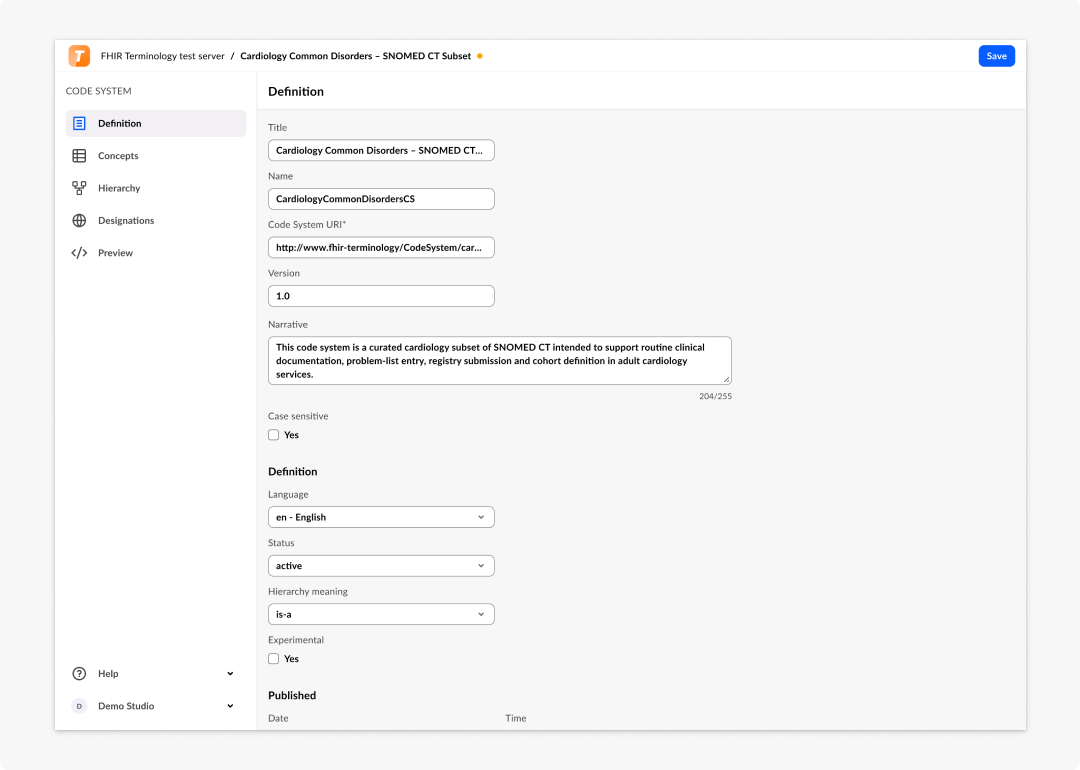The width and height of the screenshot is (1080, 770).
Task: Click the Code System URI* label
Action: pyautogui.click(x=307, y=225)
